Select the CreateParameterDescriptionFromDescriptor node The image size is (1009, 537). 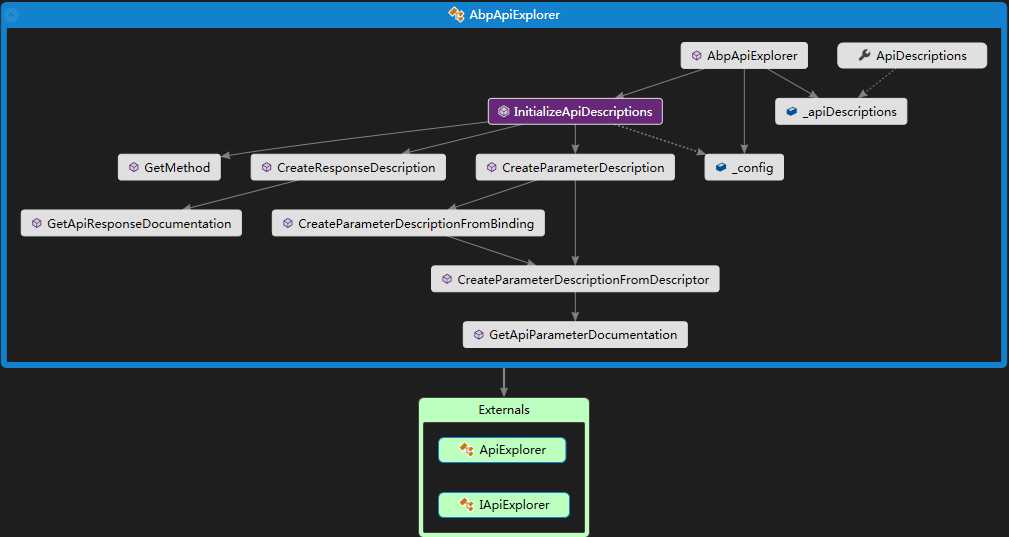(575, 280)
